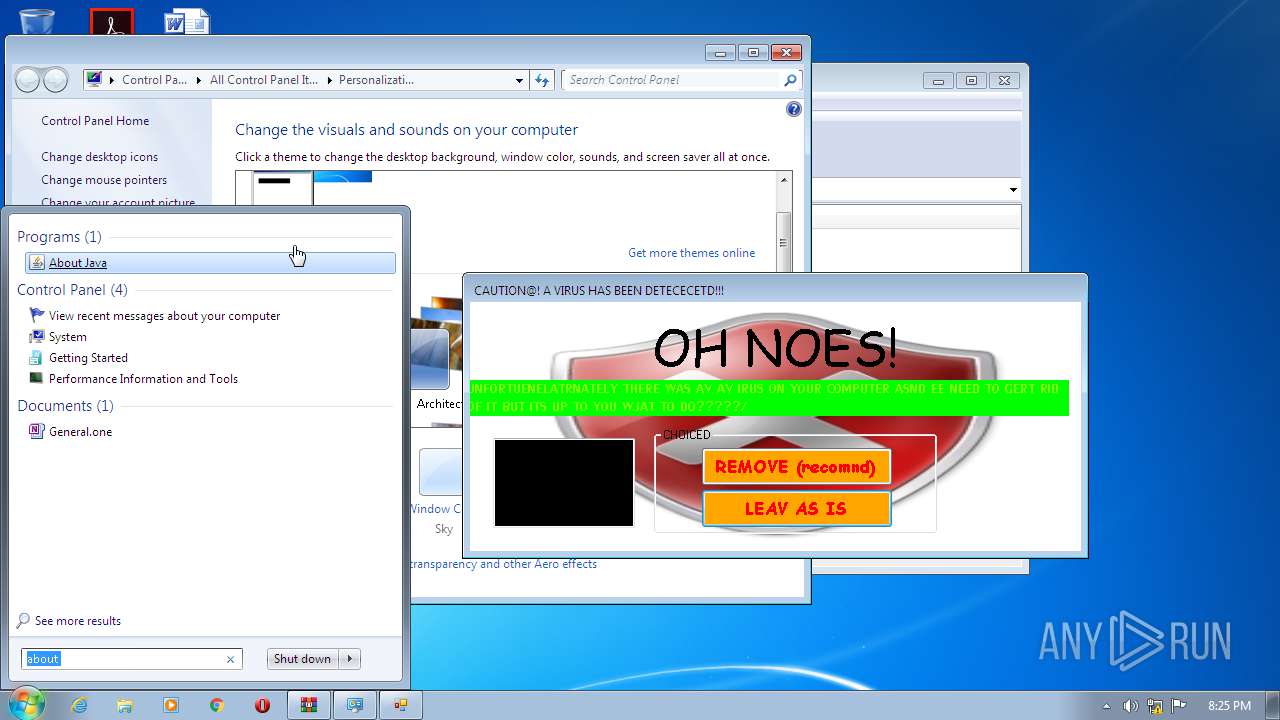
Task: Clear the Start menu search text
Action: point(230,659)
